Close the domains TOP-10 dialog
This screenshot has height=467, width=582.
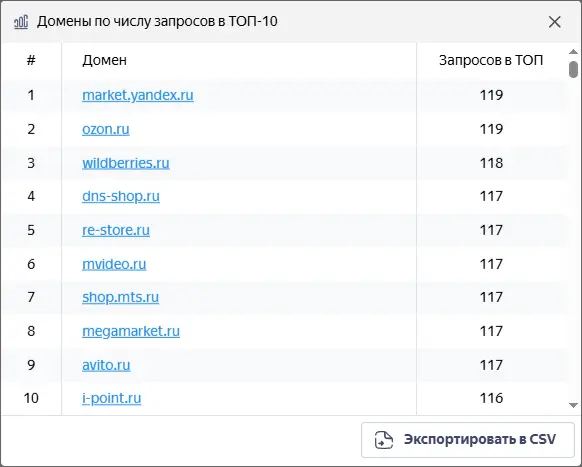(x=555, y=22)
